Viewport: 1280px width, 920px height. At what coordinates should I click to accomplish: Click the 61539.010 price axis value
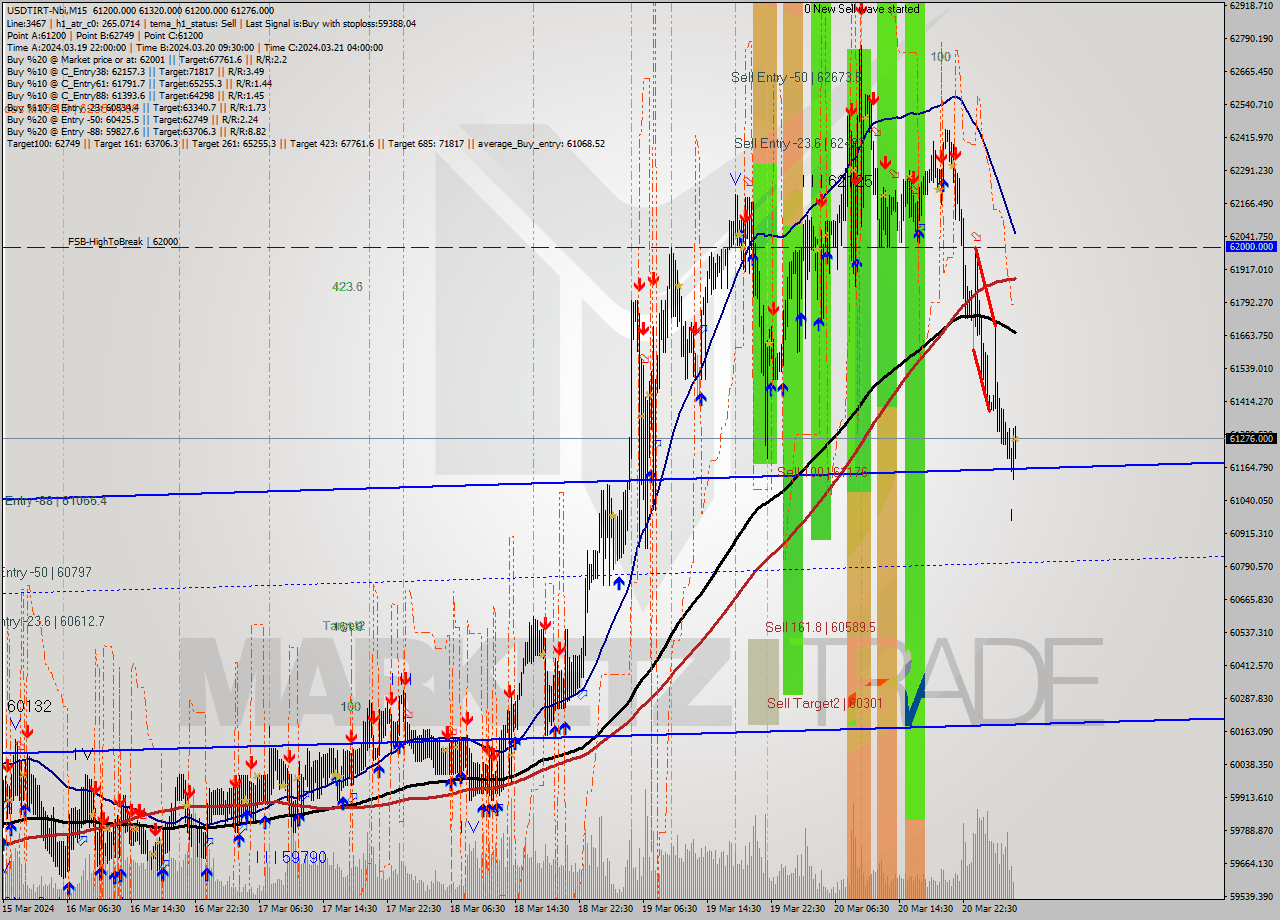coord(1251,368)
